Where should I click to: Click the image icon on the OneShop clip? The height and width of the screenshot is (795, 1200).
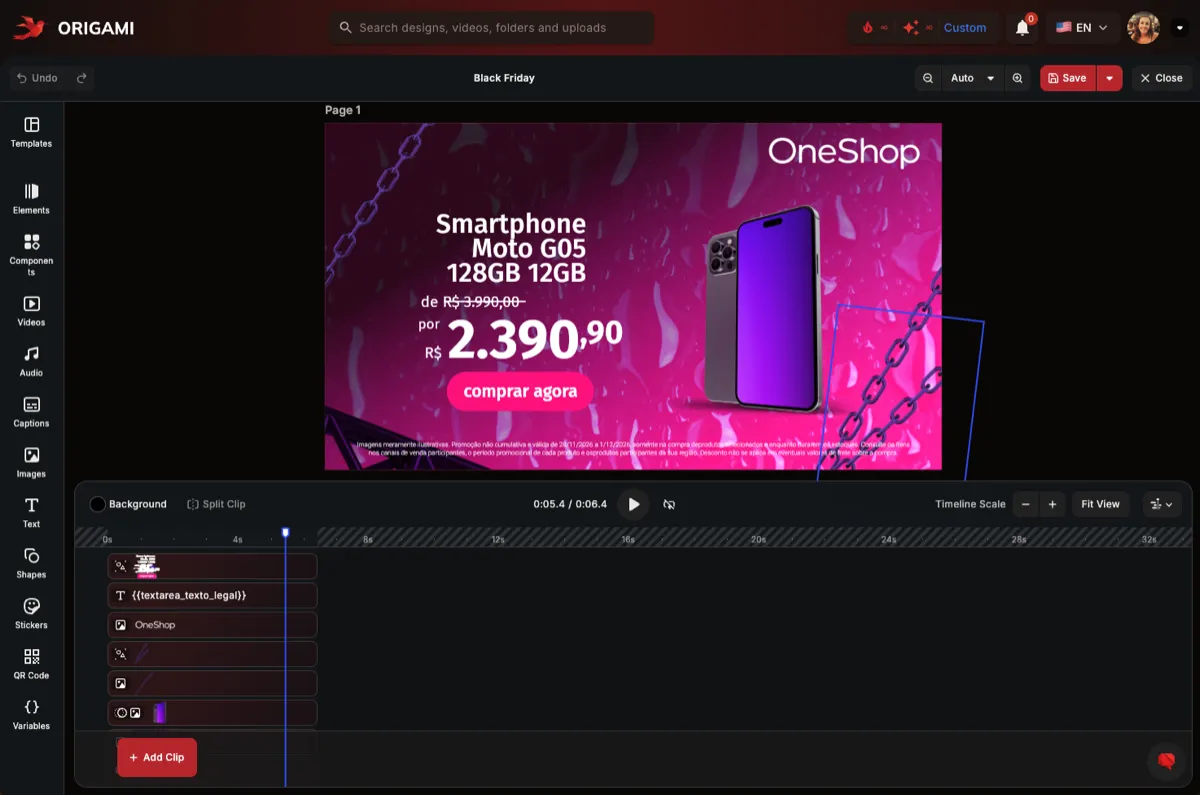[120, 625]
